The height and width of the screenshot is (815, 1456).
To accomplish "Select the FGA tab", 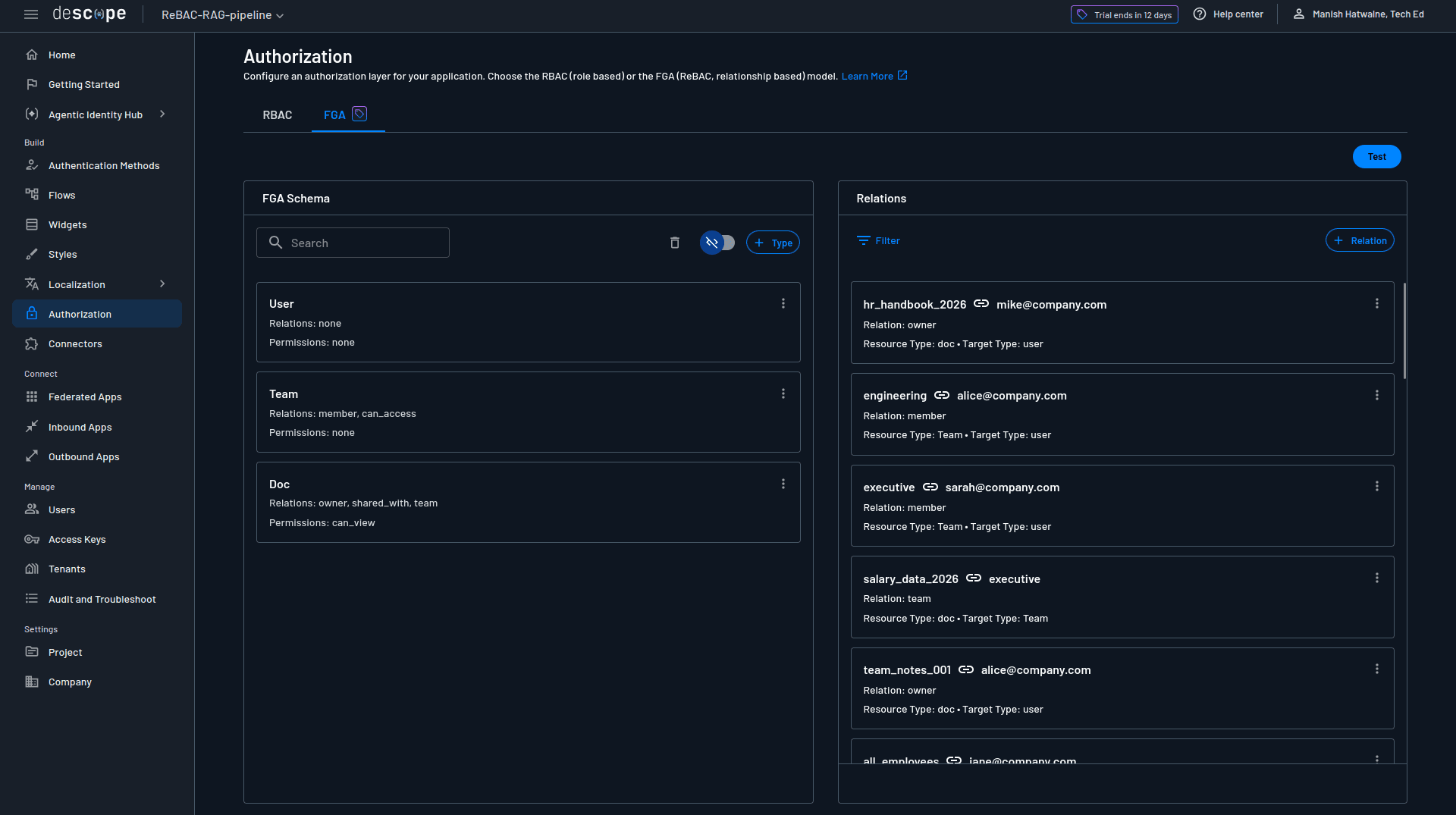I will tap(336, 114).
